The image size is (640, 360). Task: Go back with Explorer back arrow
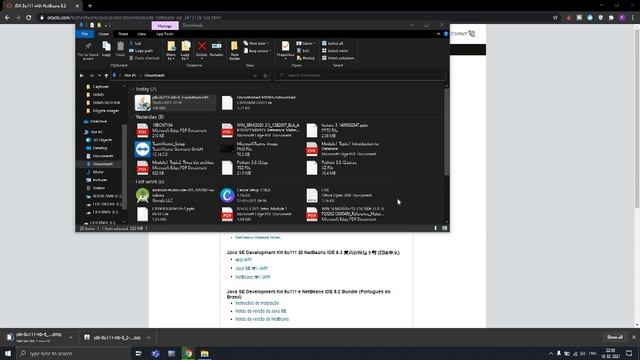click(x=82, y=76)
